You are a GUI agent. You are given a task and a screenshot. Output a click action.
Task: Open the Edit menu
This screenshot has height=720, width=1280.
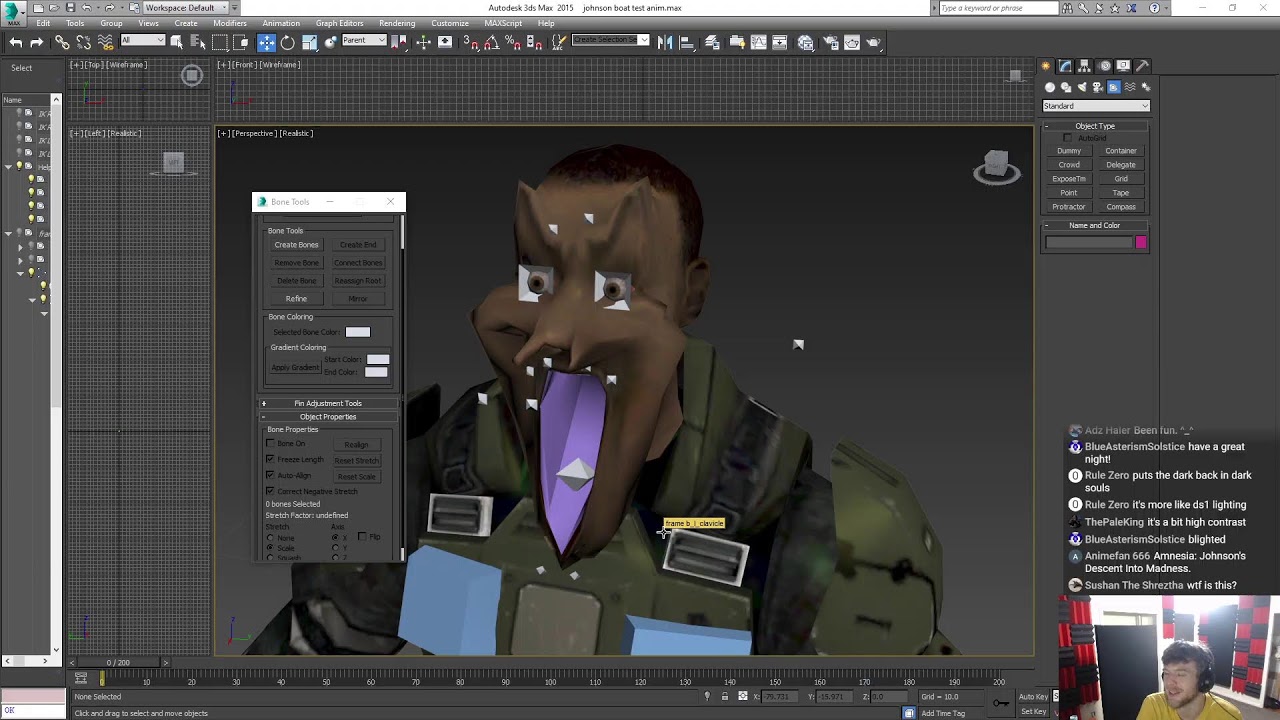pos(43,23)
